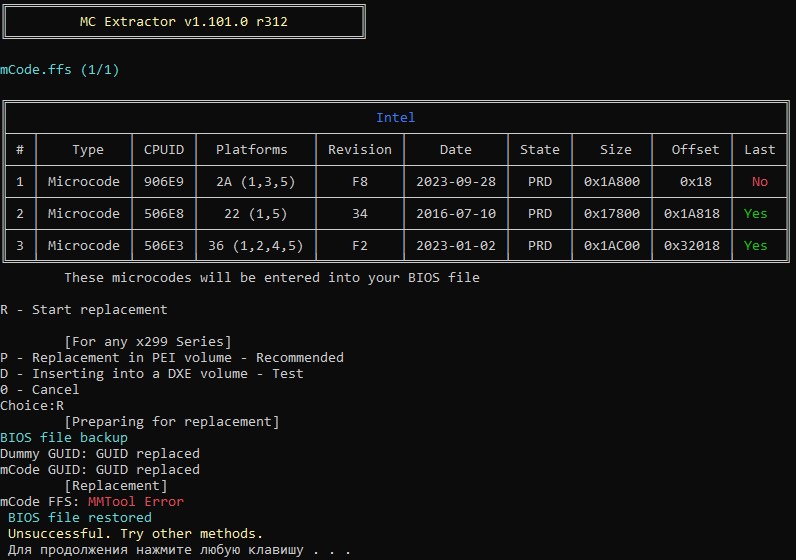Click the 'Для продолжения нажмите любую клавишу' prompt
The height and width of the screenshot is (560, 796).
[179, 550]
